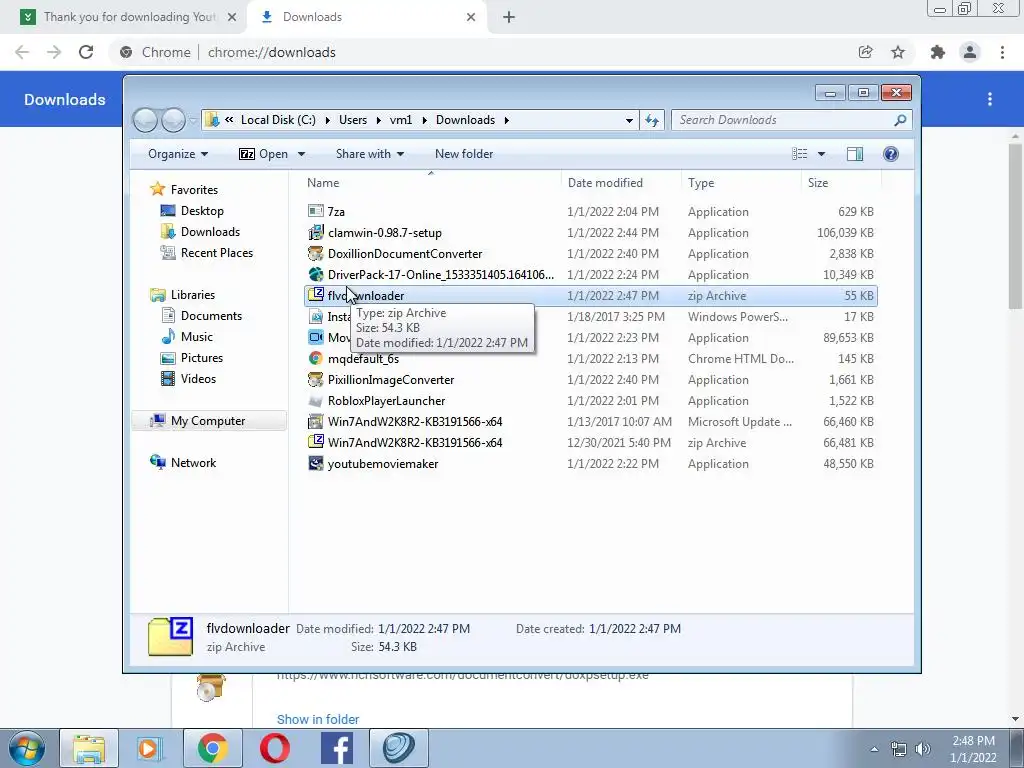Click the search magnifier in Explorer
Viewport: 1024px width, 768px height.
[900, 120]
